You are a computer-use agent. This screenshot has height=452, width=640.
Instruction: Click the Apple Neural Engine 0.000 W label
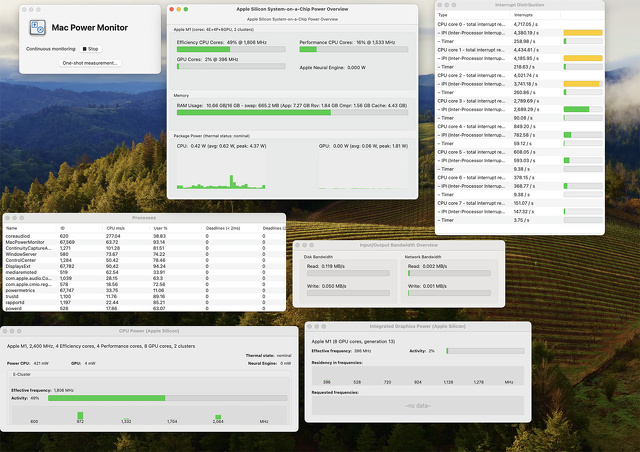tap(333, 68)
